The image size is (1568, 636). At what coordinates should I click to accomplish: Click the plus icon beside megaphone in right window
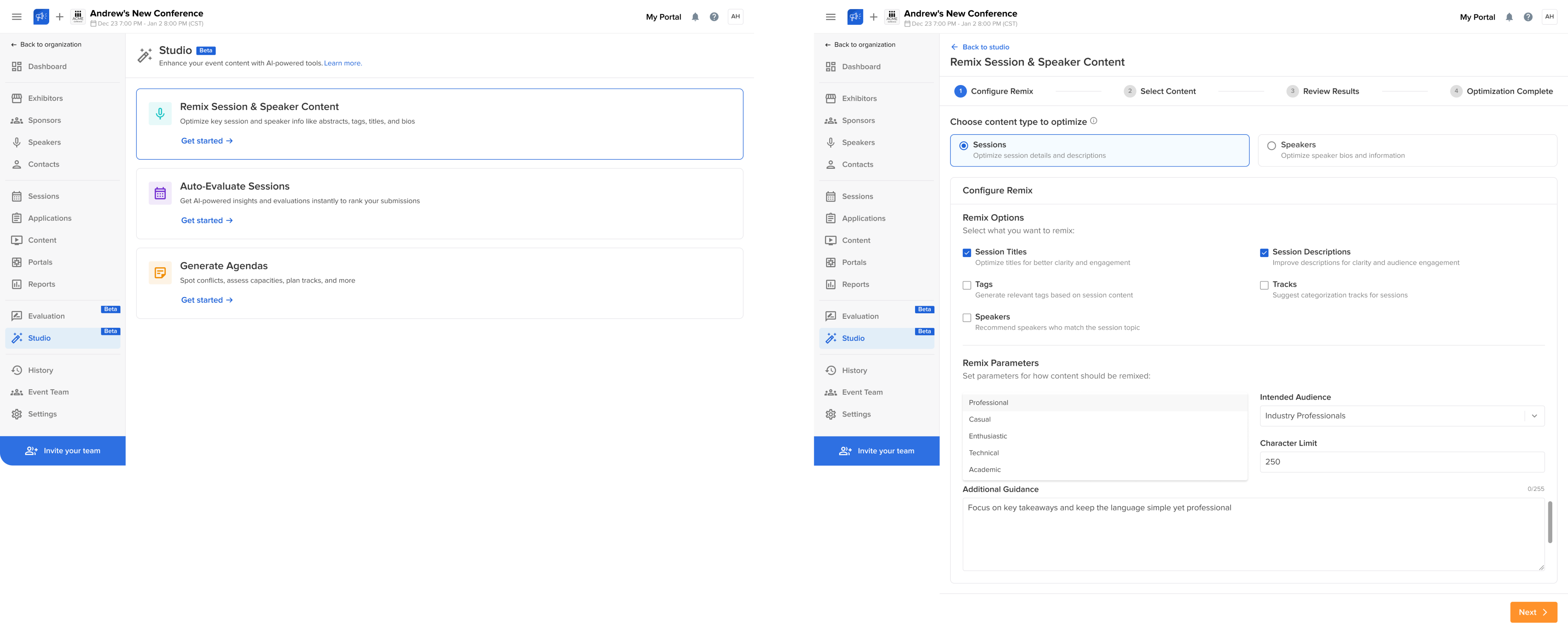click(x=873, y=17)
